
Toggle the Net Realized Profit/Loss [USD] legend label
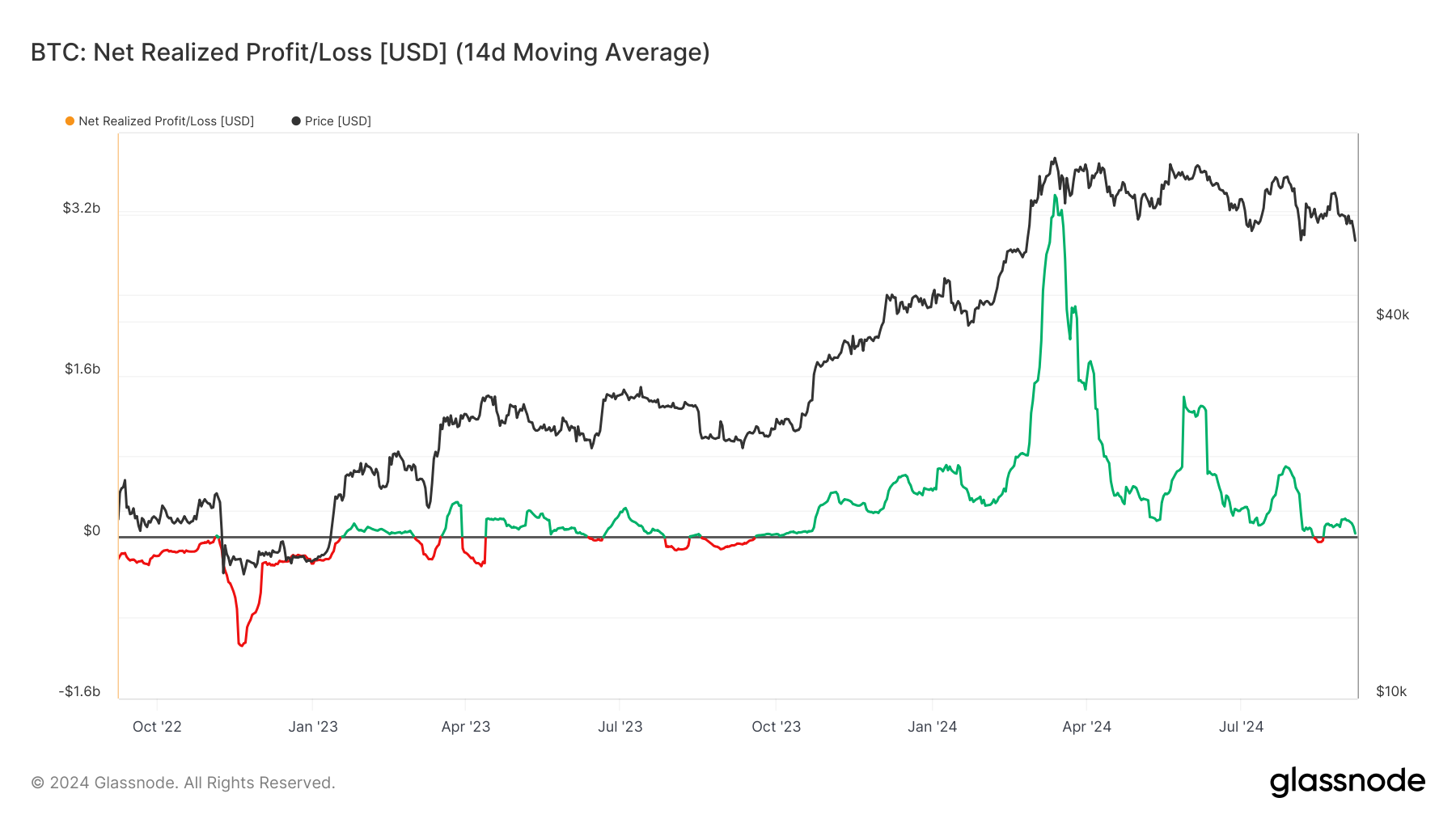click(166, 121)
